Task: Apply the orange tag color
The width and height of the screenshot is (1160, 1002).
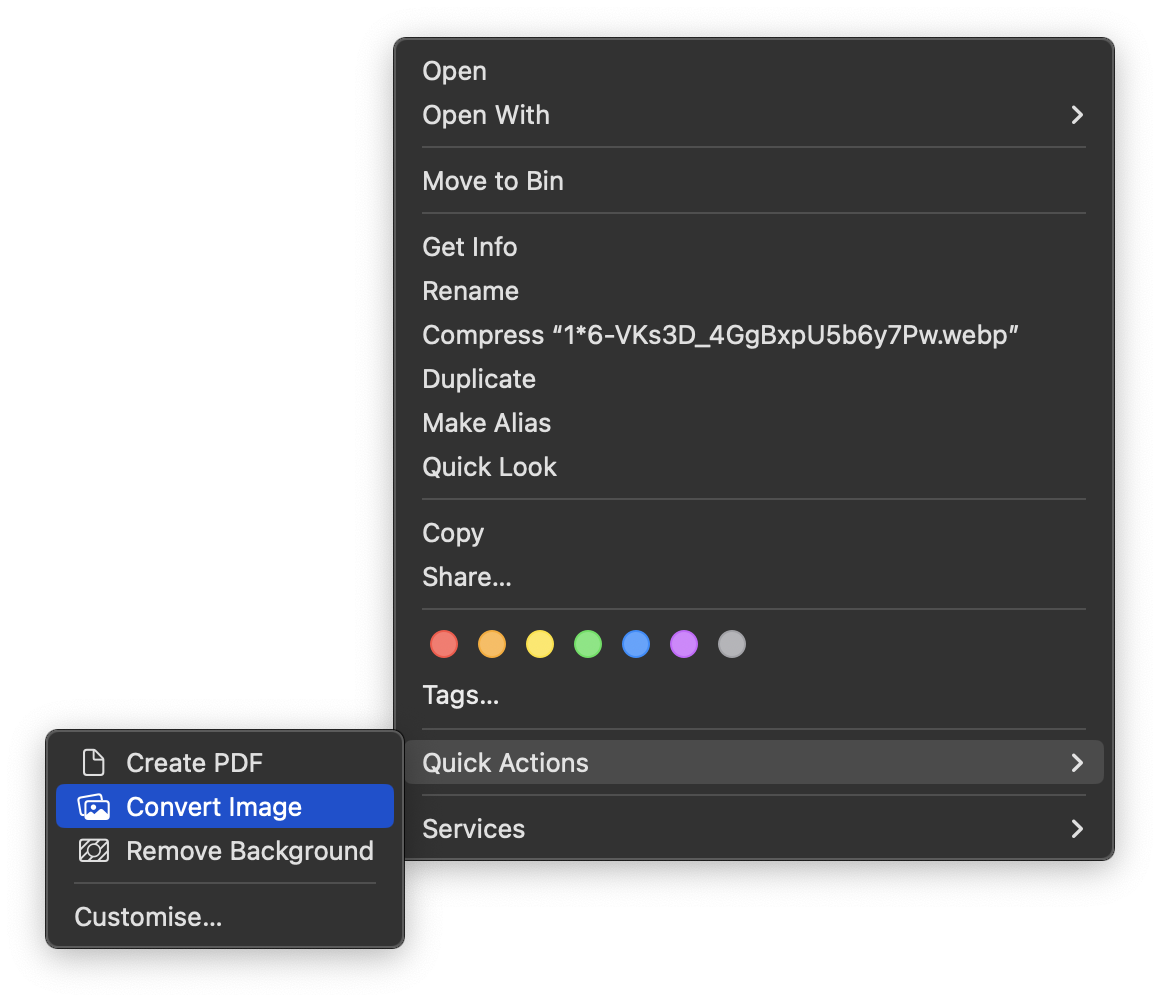Action: pos(492,644)
